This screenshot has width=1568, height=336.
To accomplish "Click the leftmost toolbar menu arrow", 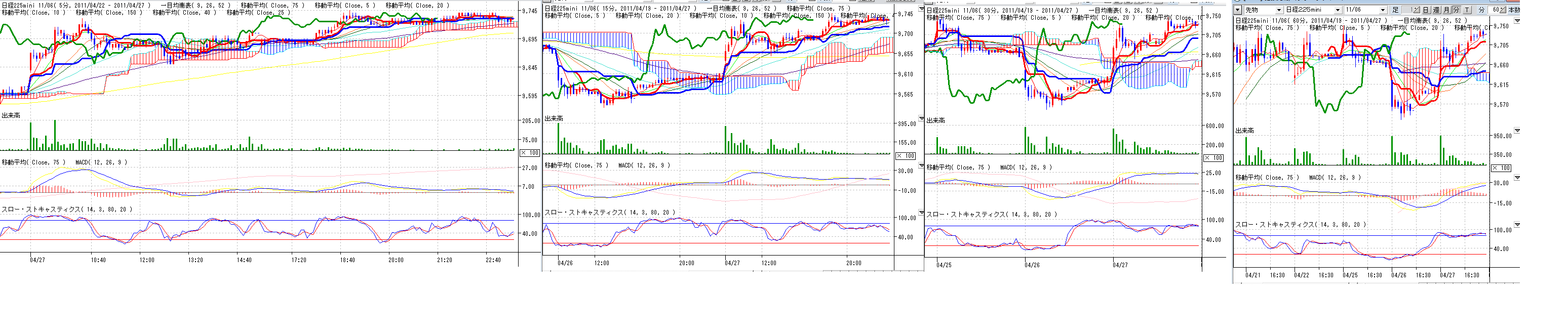I will click(x=1238, y=10).
